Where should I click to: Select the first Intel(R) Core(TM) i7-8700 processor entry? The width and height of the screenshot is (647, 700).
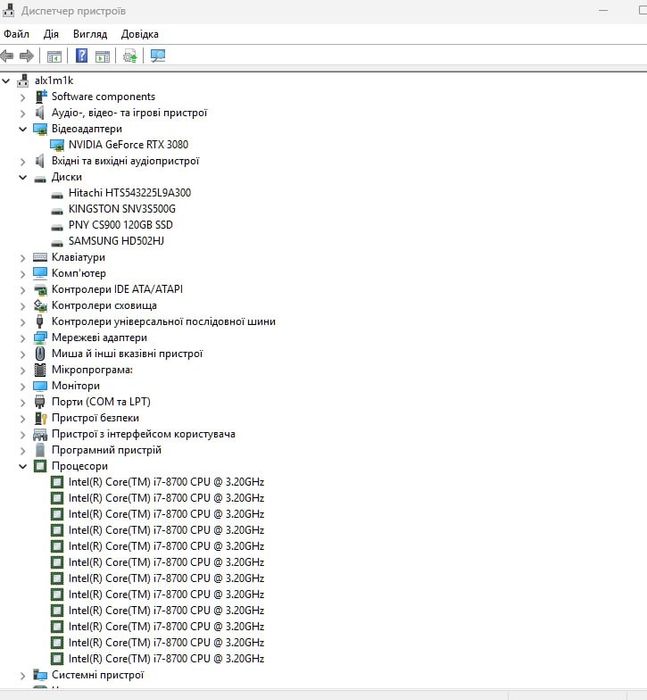[166, 482]
